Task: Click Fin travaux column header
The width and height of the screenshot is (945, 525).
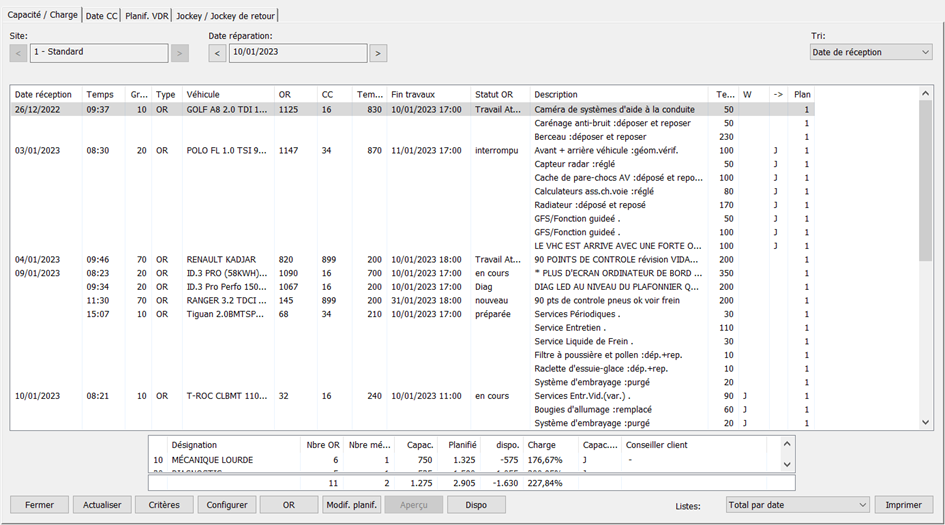Action: [429, 95]
